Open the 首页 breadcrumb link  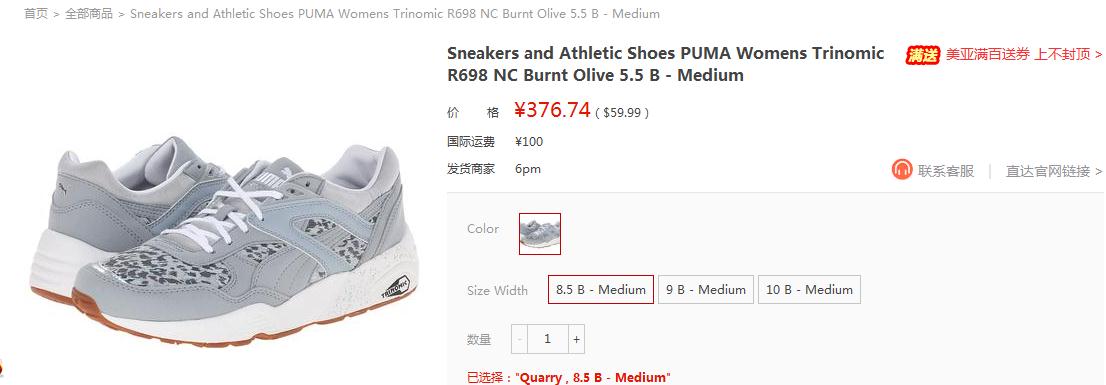(x=35, y=13)
